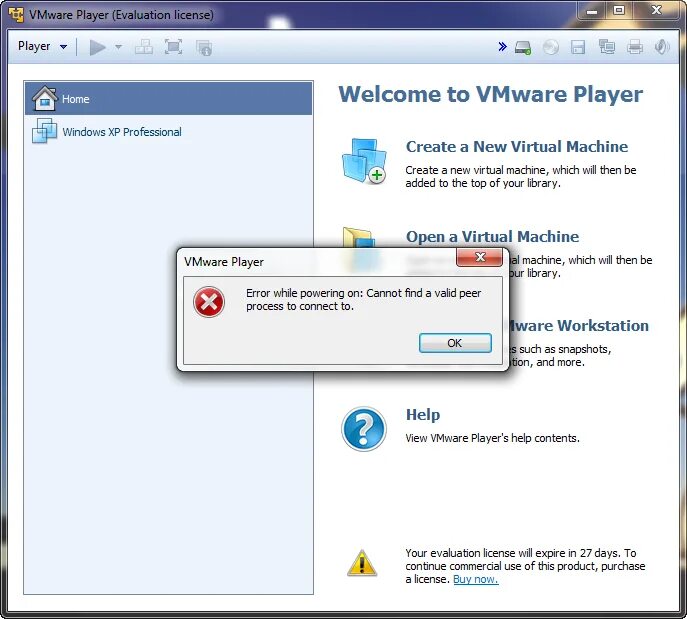The width and height of the screenshot is (687, 619).
Task: Select Windows XP Professional virtual machine
Action: click(169, 132)
